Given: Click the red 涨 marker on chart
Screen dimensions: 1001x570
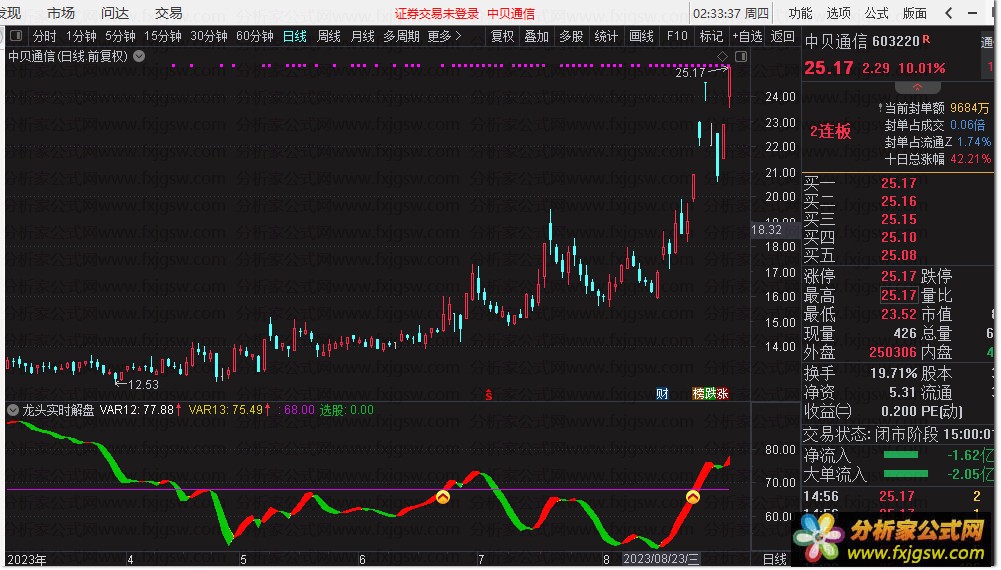Looking at the screenshot, I should (x=722, y=394).
